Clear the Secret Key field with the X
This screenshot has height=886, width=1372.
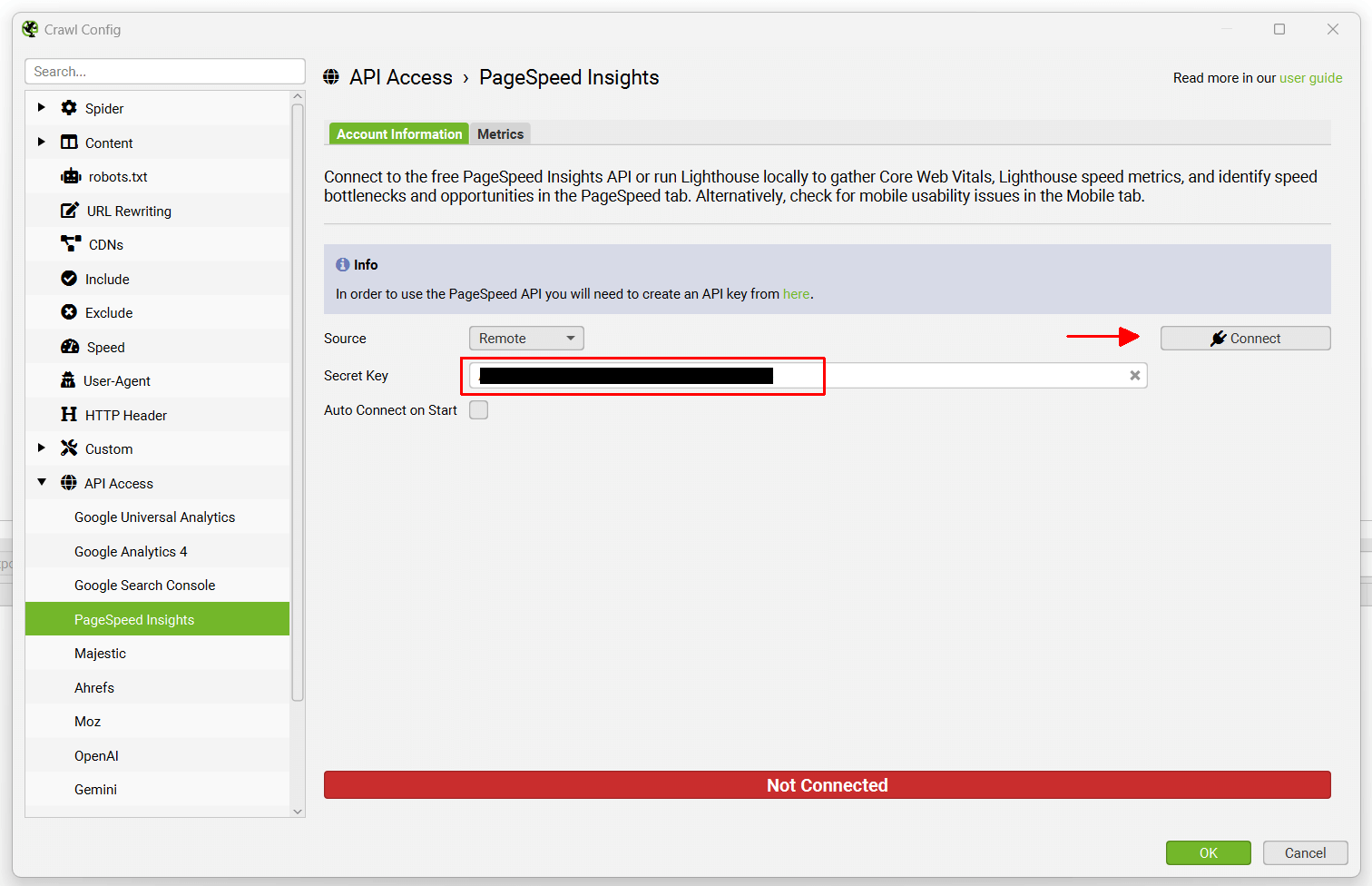[x=1134, y=375]
